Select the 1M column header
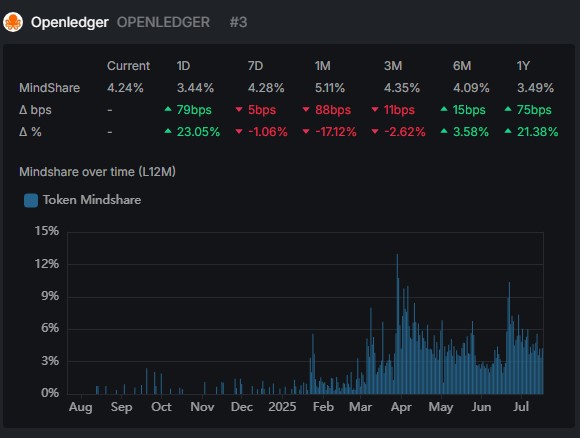Image resolution: width=580 pixels, height=438 pixels. [323, 66]
